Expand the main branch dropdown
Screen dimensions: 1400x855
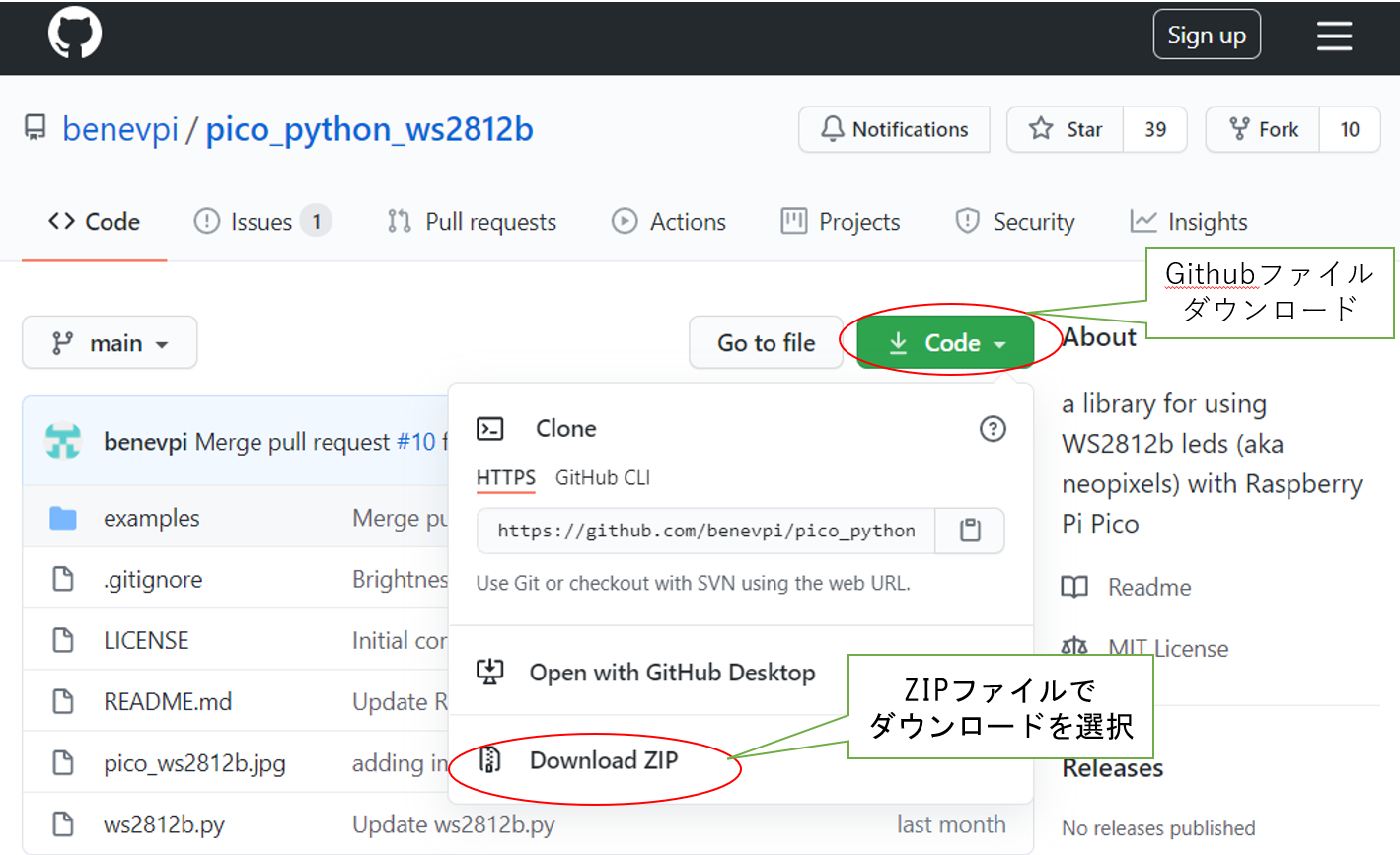click(x=110, y=342)
